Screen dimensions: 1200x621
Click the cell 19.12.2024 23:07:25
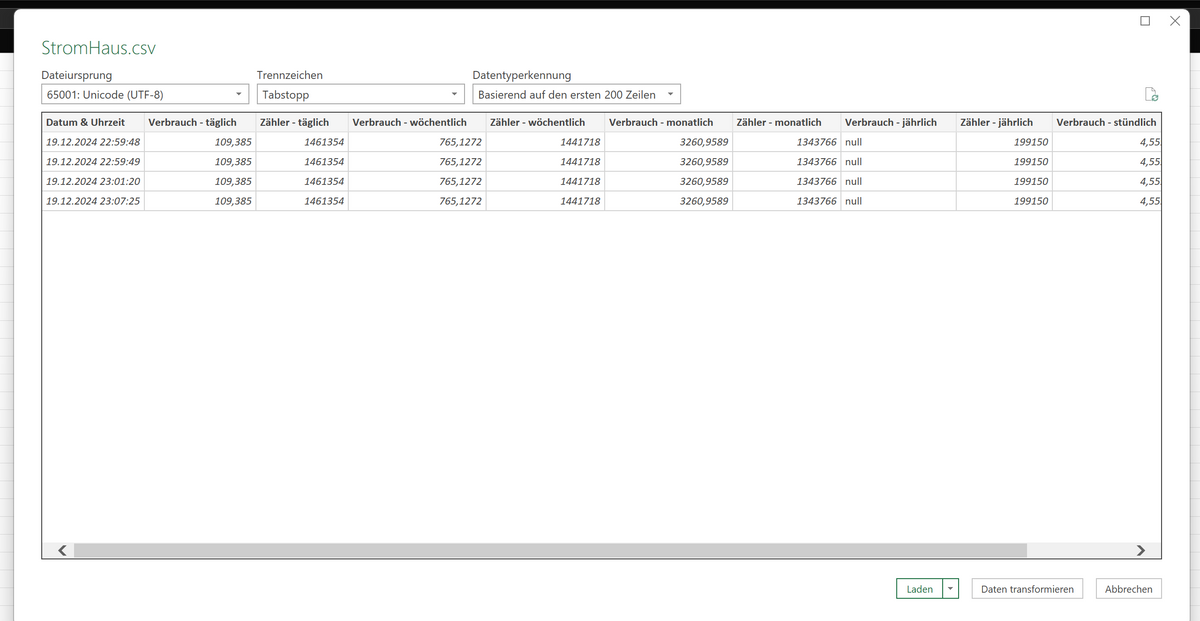coord(93,201)
